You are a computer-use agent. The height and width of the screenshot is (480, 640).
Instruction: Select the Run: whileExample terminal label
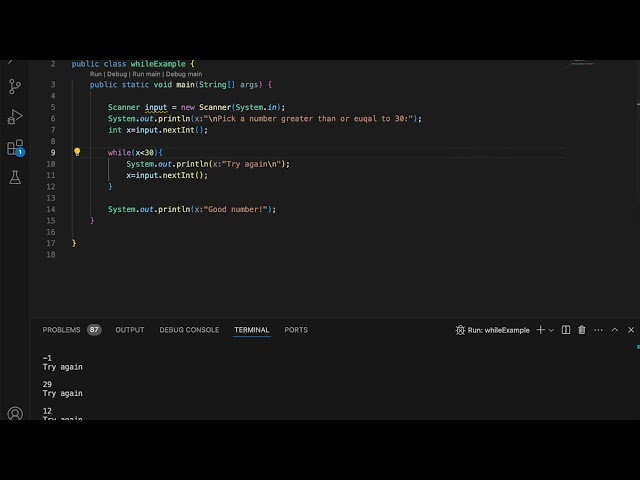(x=498, y=330)
